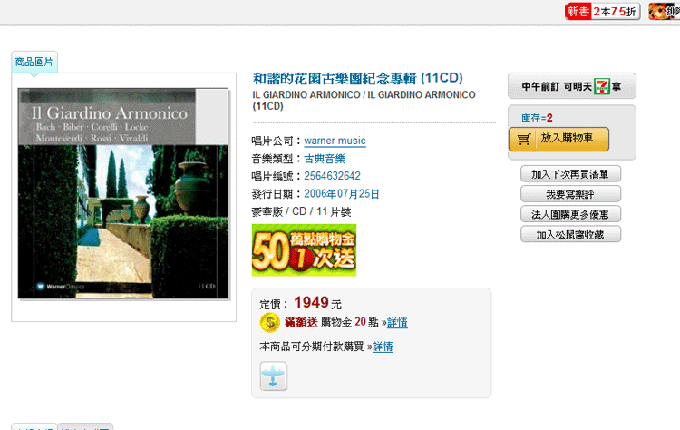Open the 新書 2本75折 promo badge
The image size is (680, 430).
tap(602, 11)
